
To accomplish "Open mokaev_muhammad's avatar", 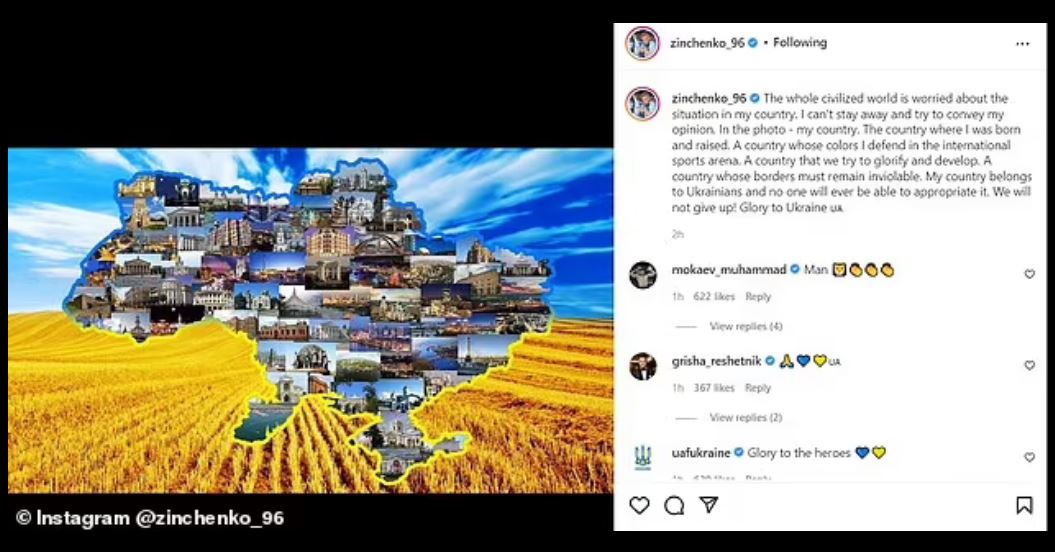I will [643, 275].
